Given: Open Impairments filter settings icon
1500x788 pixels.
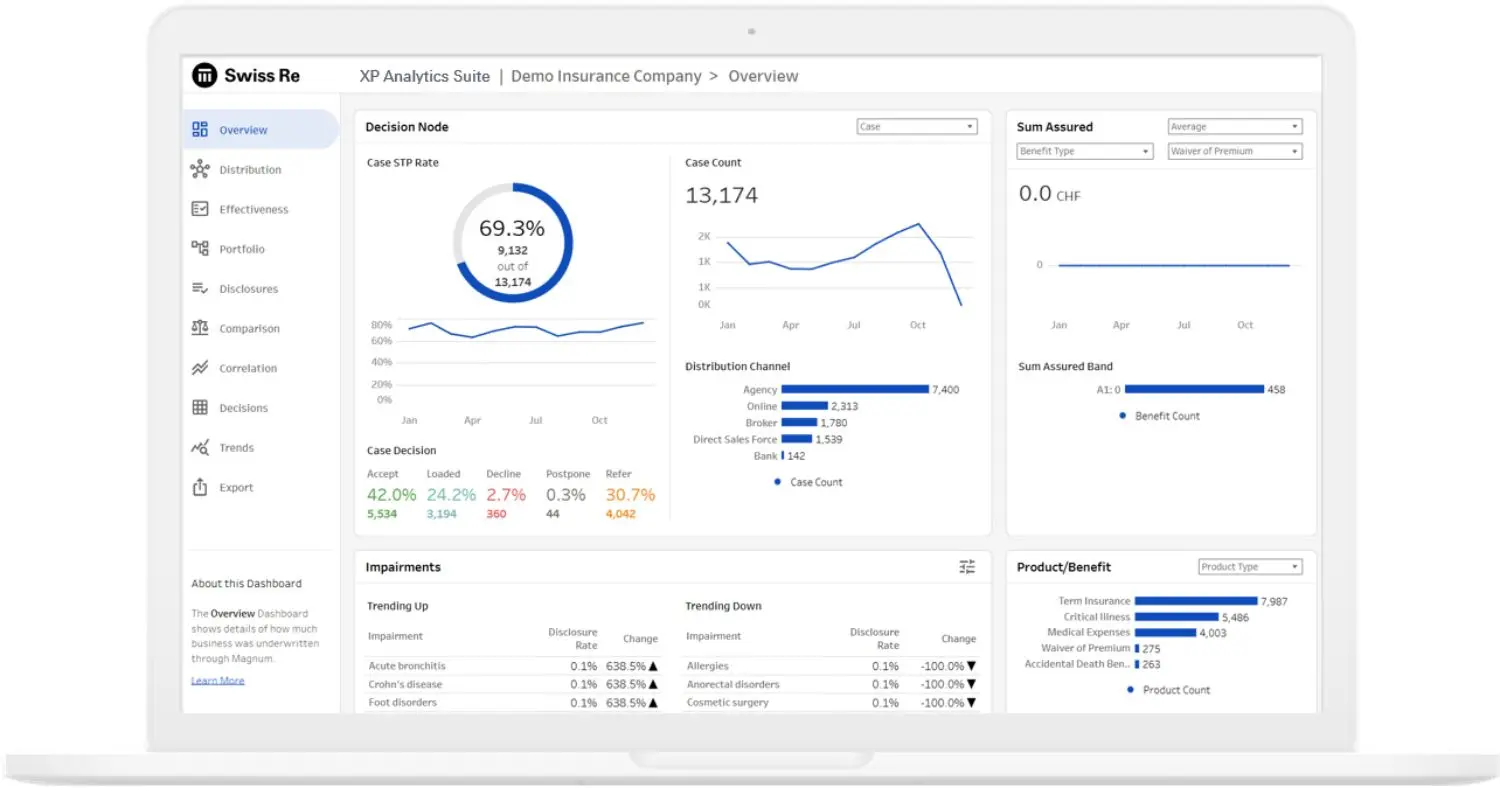Looking at the screenshot, I should pos(967,567).
